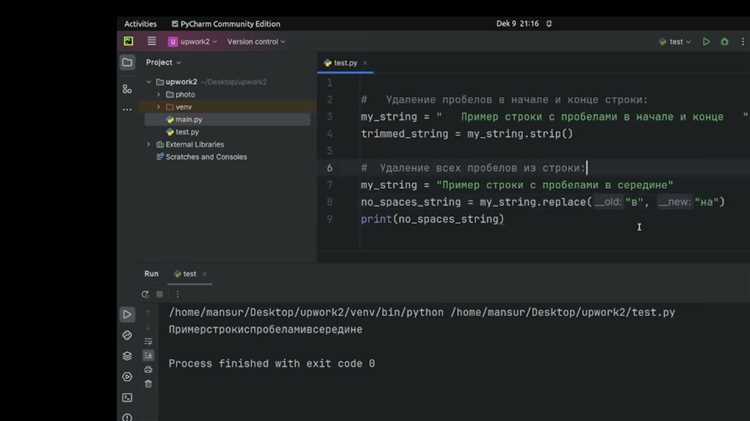Close the test.py editor tab
Screen dimensions: 750x421
[365, 63]
